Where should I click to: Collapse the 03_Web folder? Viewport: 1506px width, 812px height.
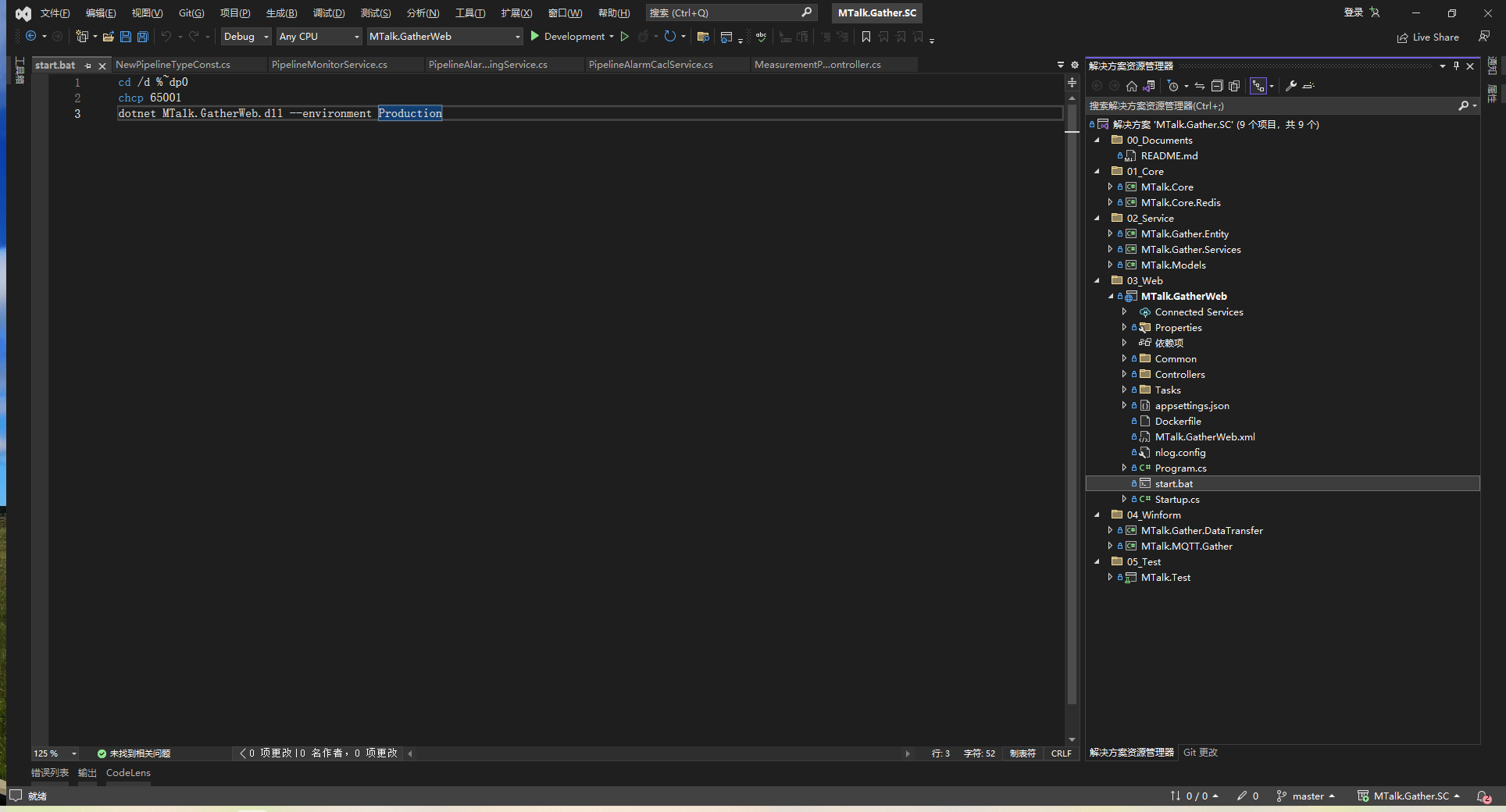tap(1097, 280)
